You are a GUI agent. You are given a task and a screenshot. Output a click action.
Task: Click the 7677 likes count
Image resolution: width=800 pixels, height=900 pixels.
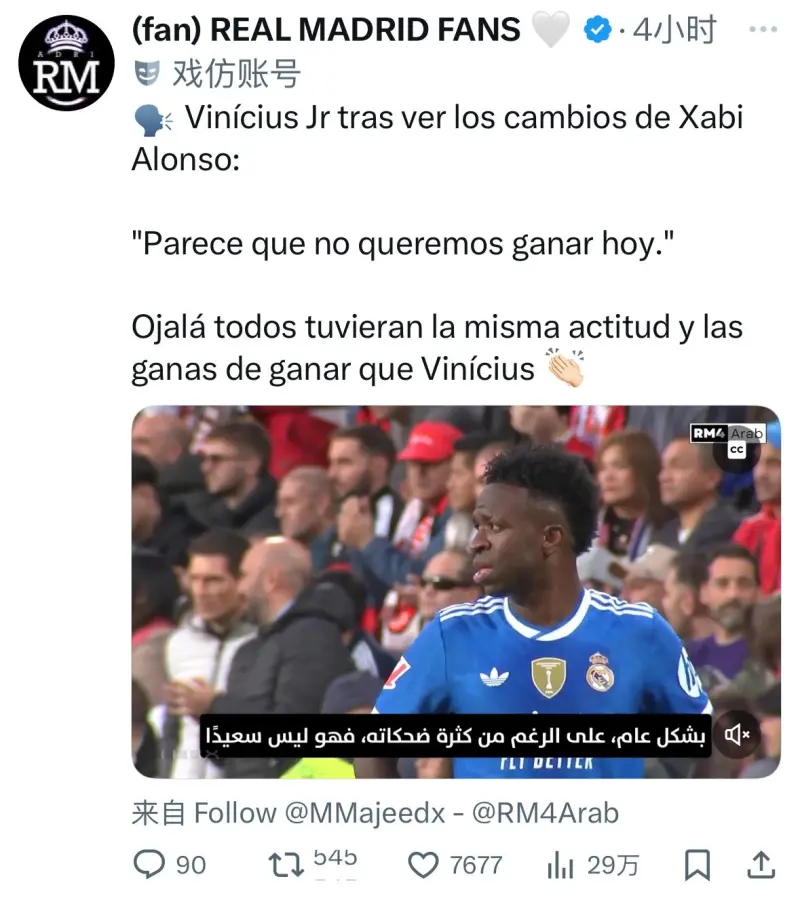click(x=476, y=864)
